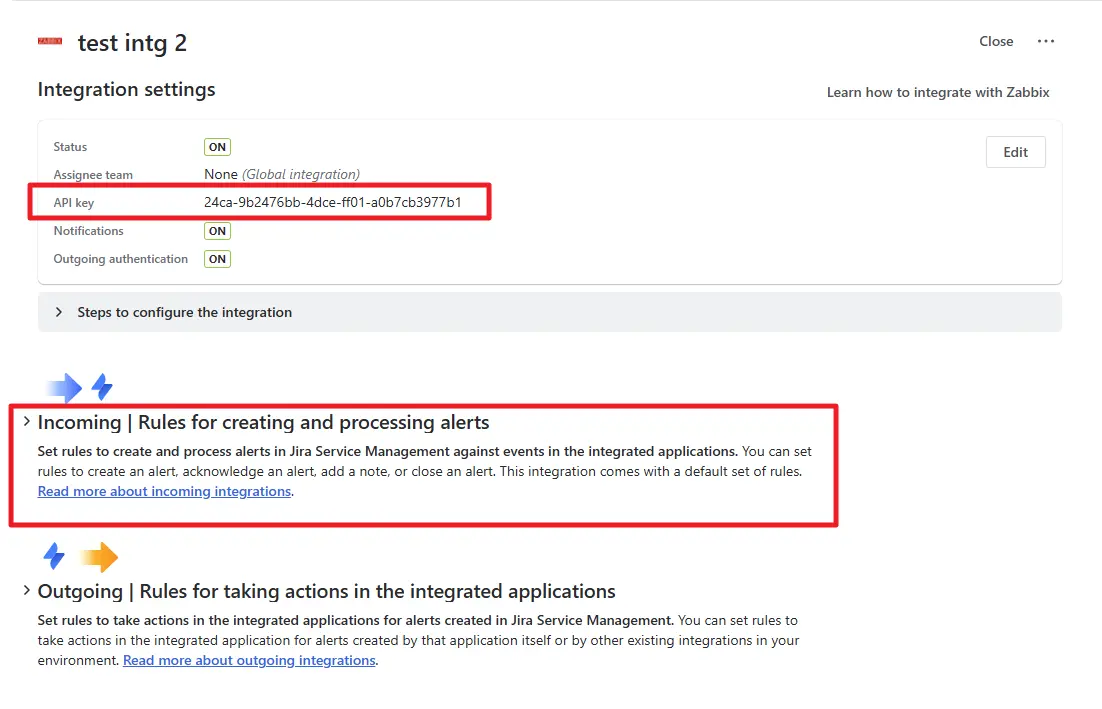Click the Close button
This screenshot has width=1102, height=709.
pyautogui.click(x=996, y=41)
